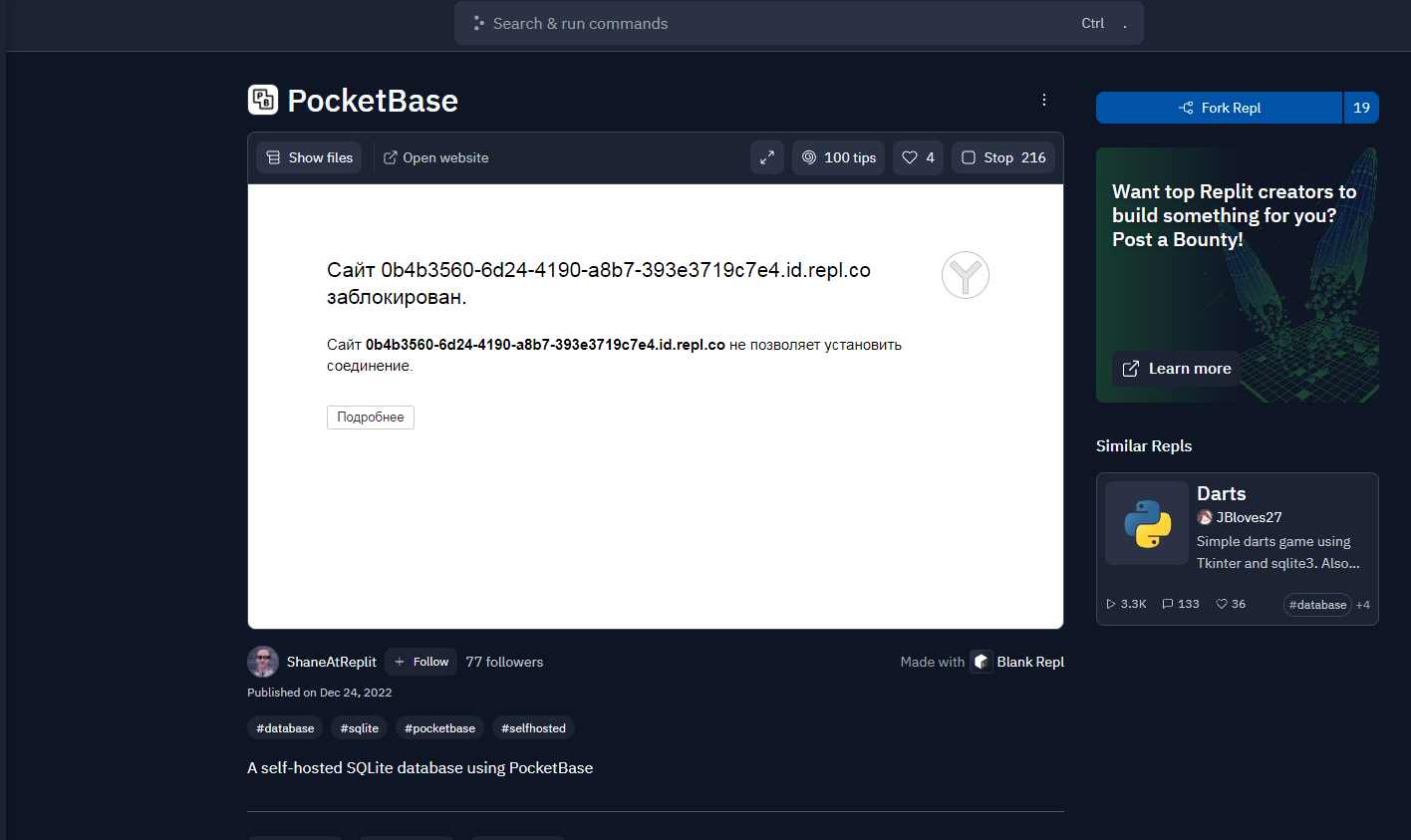Image resolution: width=1411 pixels, height=840 pixels.
Task: Click Darts run count 3.3K
Action: click(x=1126, y=604)
